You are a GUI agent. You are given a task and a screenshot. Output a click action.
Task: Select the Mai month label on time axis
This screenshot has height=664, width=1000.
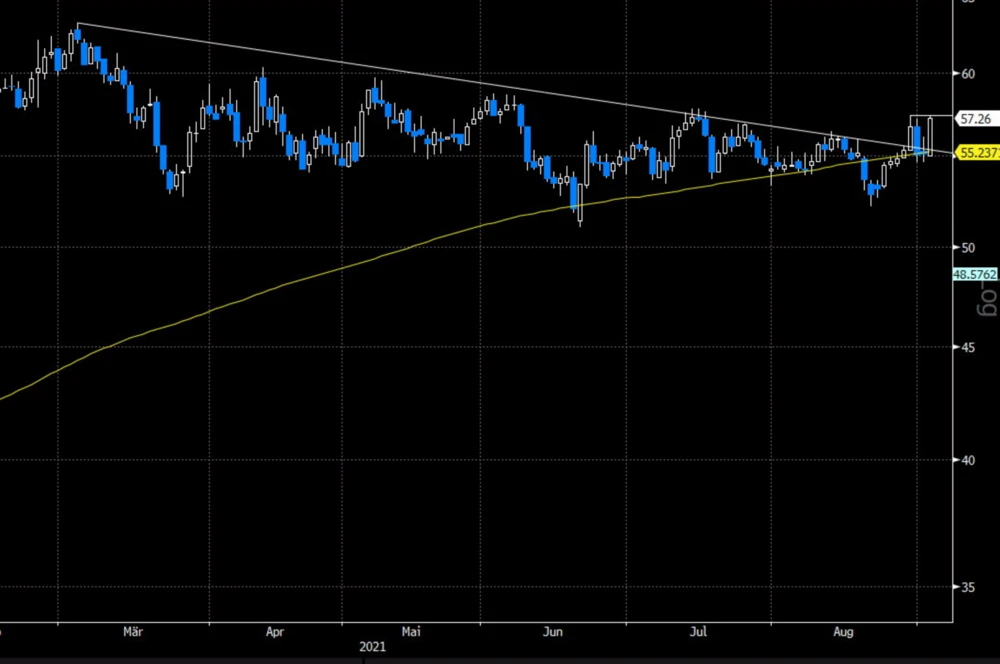click(x=411, y=632)
